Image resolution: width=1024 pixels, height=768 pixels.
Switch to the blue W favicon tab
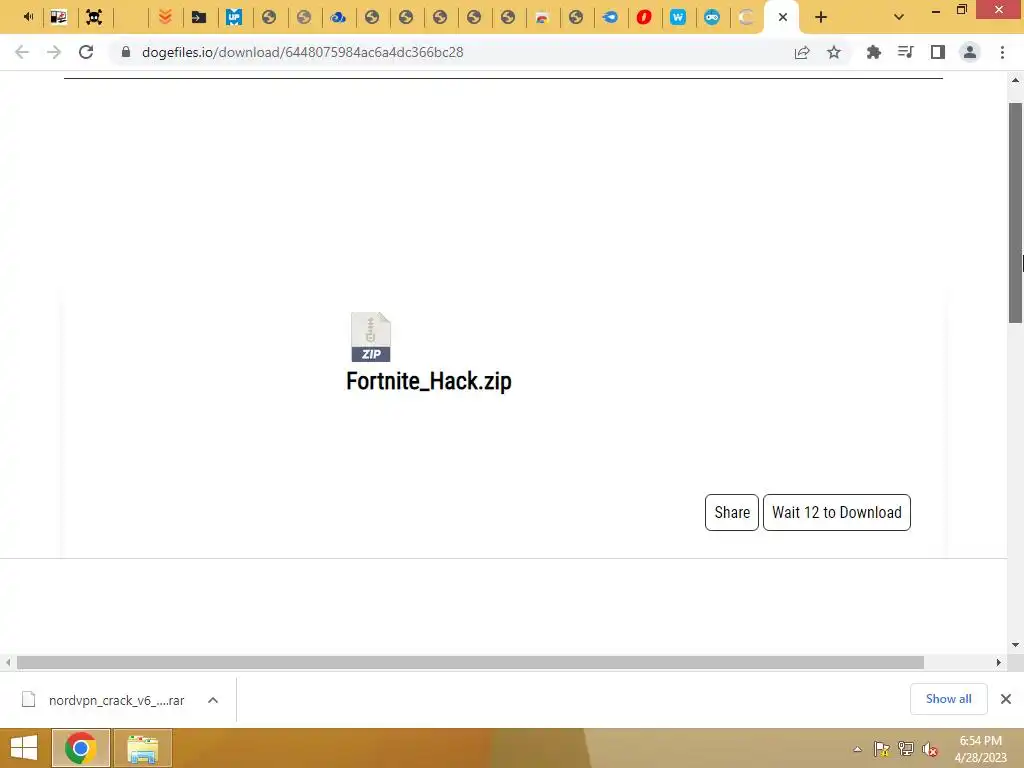(678, 18)
